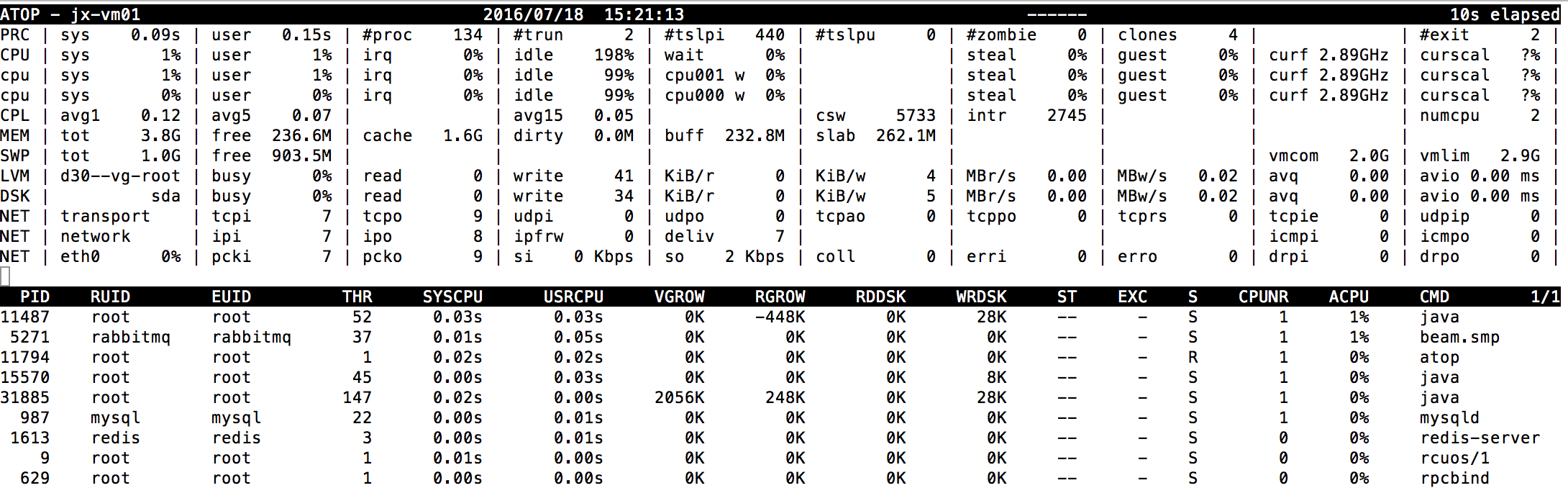Click the intr value 2745
The image size is (1568, 488).
coord(1067,115)
